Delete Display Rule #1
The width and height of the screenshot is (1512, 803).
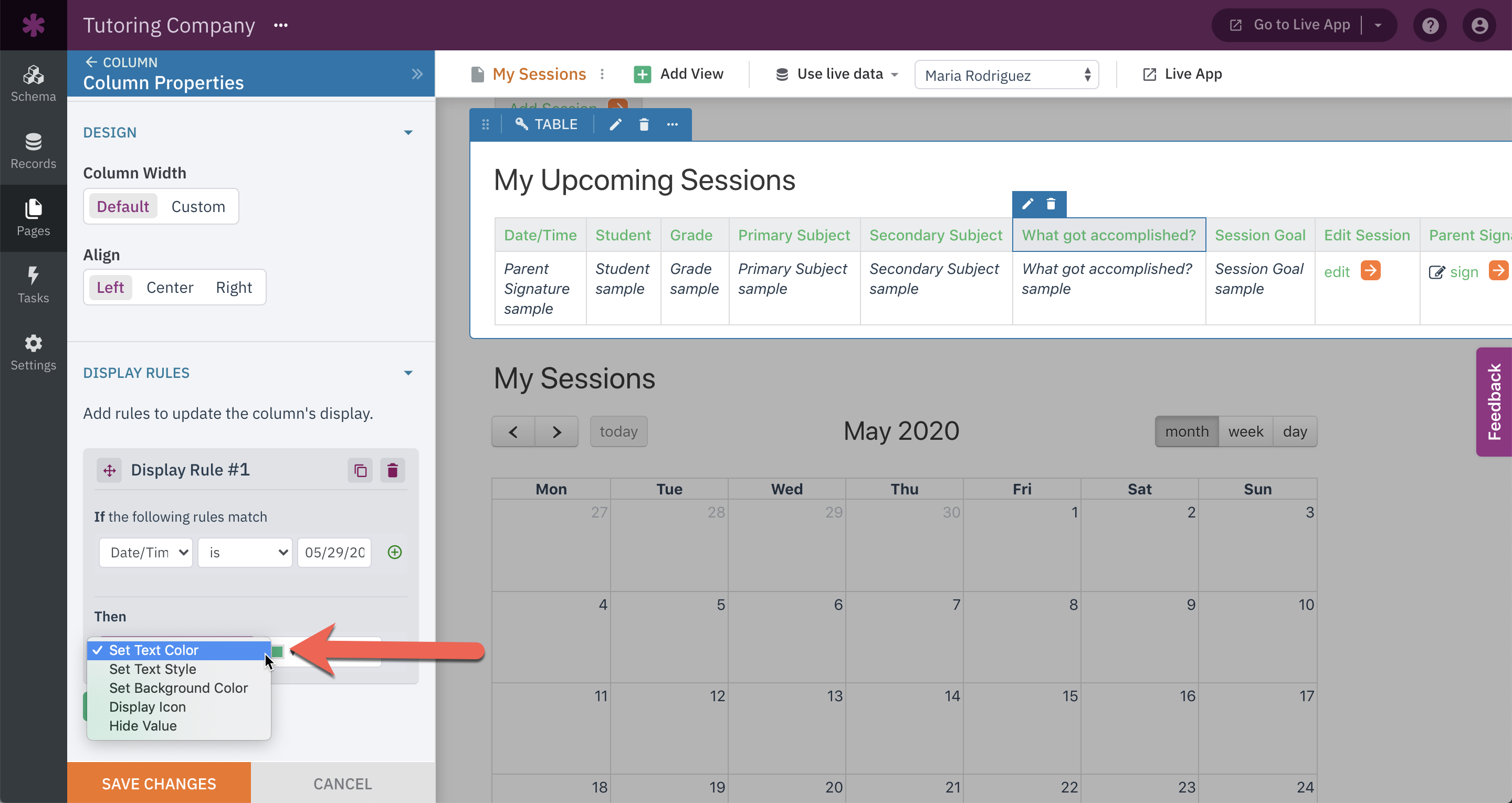[393, 470]
